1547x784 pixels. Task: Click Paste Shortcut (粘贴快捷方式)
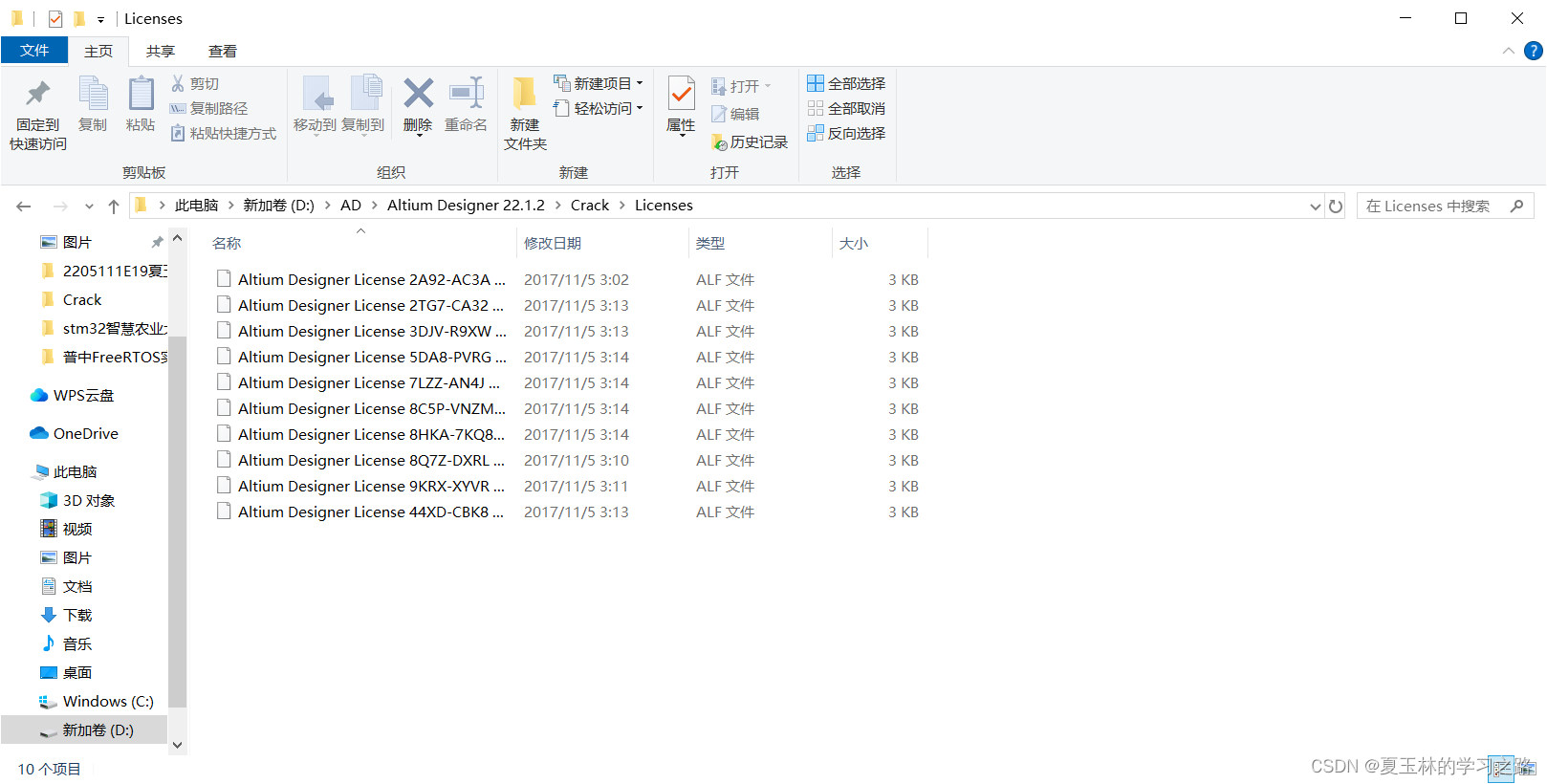[x=224, y=133]
